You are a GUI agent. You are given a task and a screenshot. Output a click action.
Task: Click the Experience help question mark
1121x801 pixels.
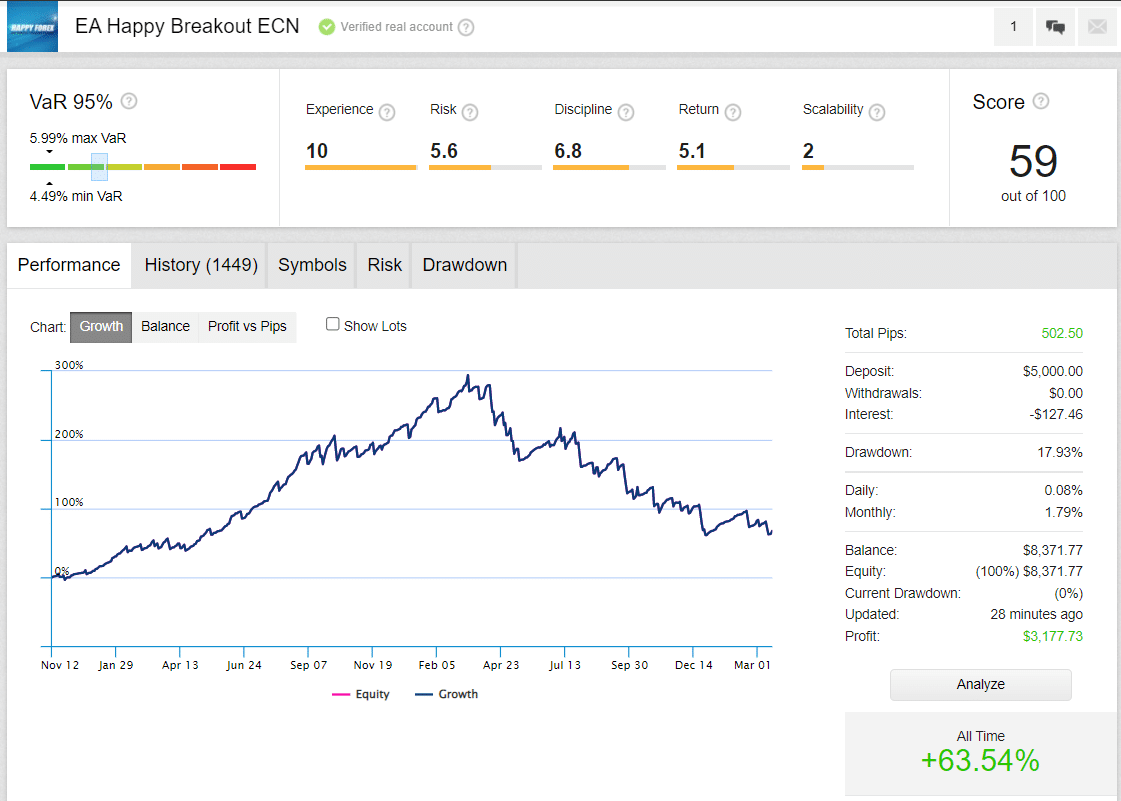pyautogui.click(x=387, y=112)
